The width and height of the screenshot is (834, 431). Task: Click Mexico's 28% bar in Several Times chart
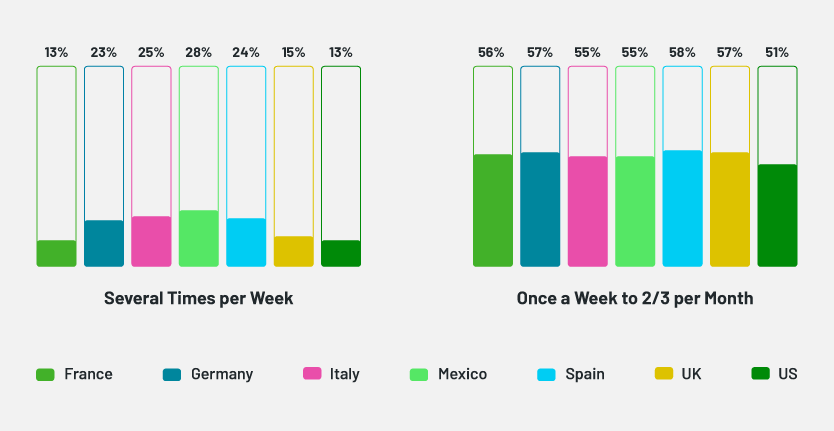point(199,238)
